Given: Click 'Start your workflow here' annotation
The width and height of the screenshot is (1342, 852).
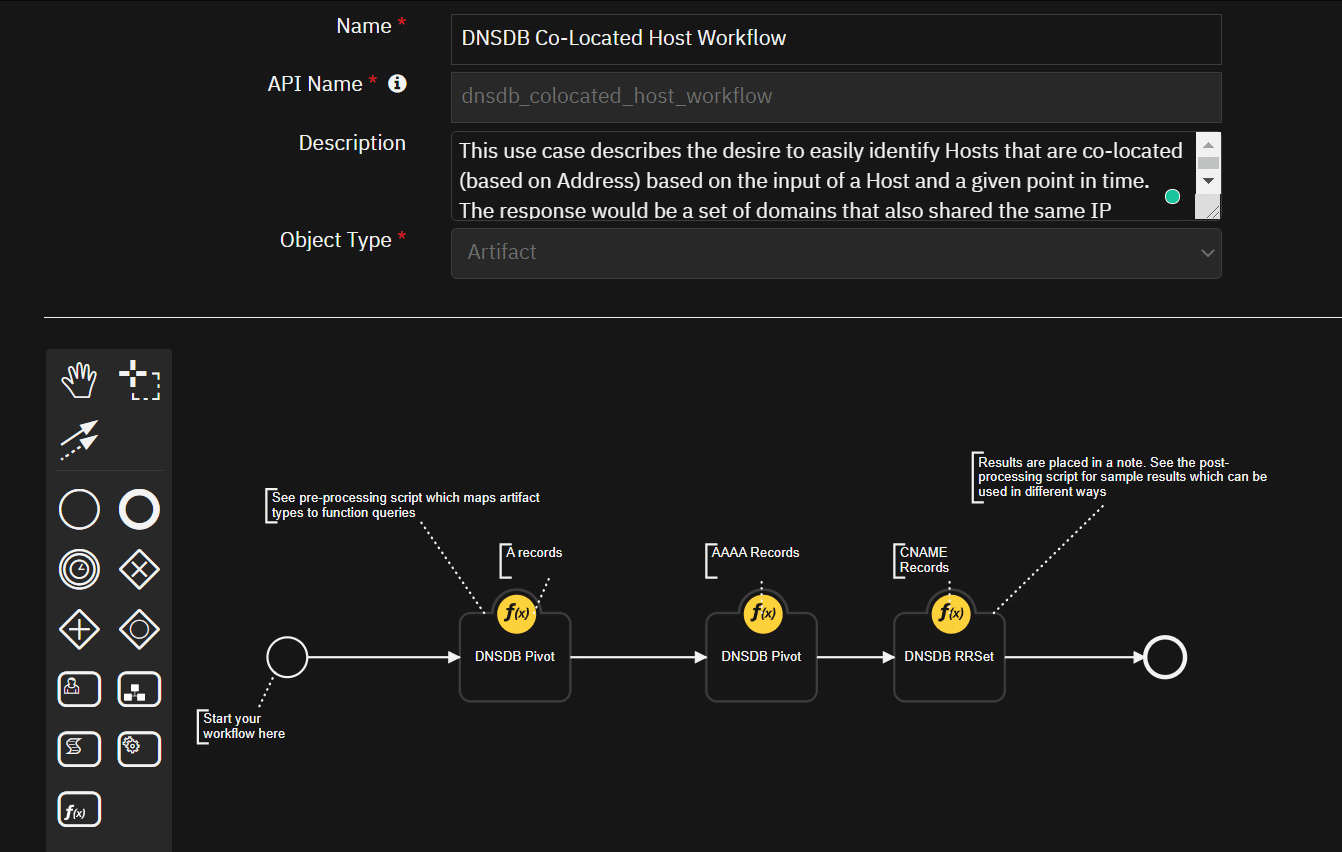Looking at the screenshot, I should point(244,726).
